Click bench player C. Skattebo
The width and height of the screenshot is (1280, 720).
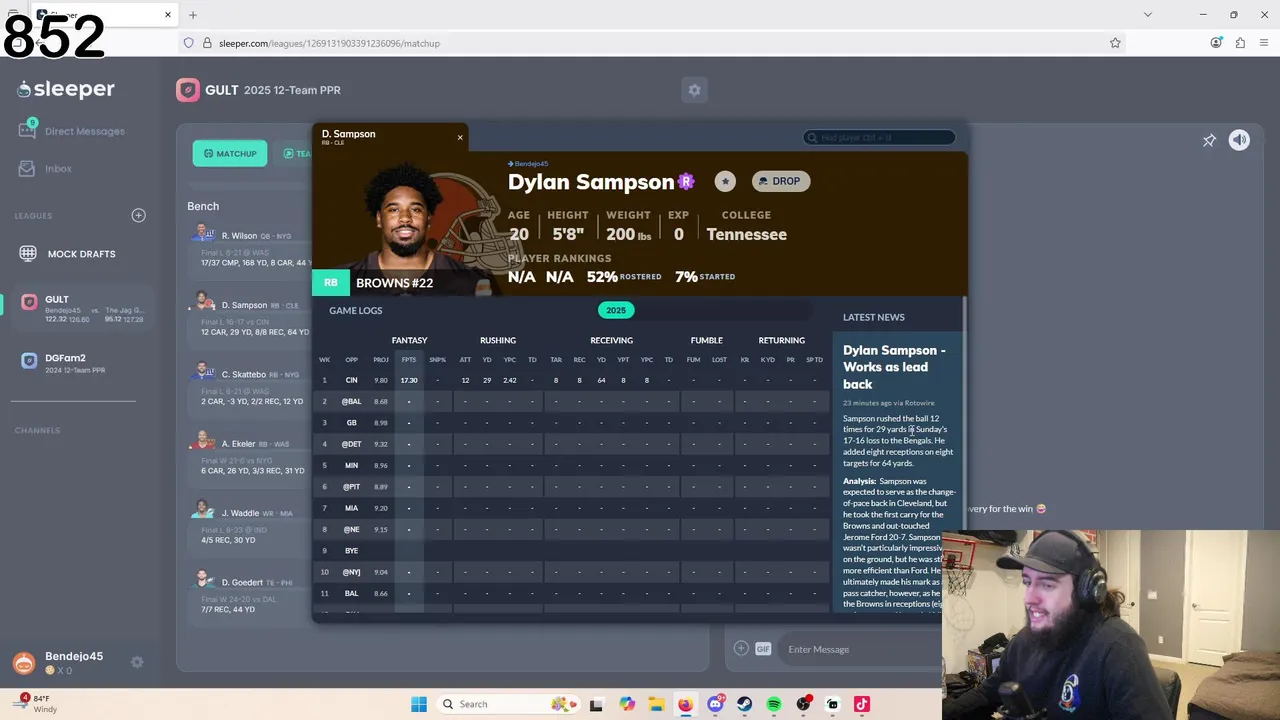[x=250, y=387]
